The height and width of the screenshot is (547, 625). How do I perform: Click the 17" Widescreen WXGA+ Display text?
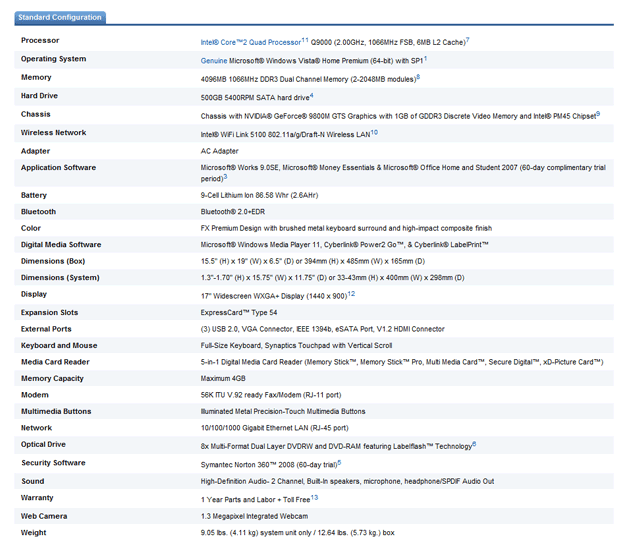pyautogui.click(x=274, y=296)
